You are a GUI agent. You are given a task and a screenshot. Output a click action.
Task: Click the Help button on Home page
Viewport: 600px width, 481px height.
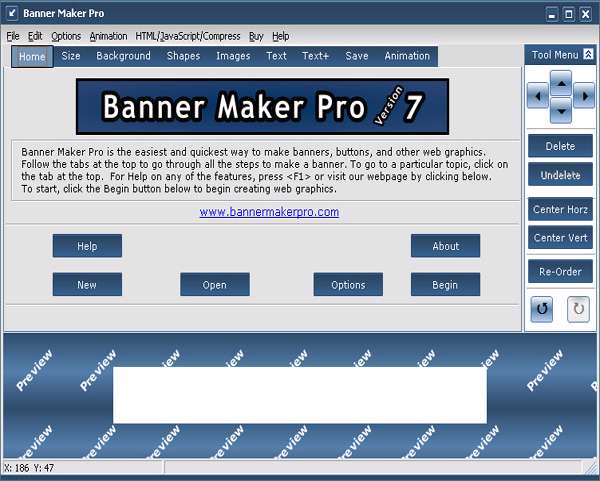tap(87, 246)
